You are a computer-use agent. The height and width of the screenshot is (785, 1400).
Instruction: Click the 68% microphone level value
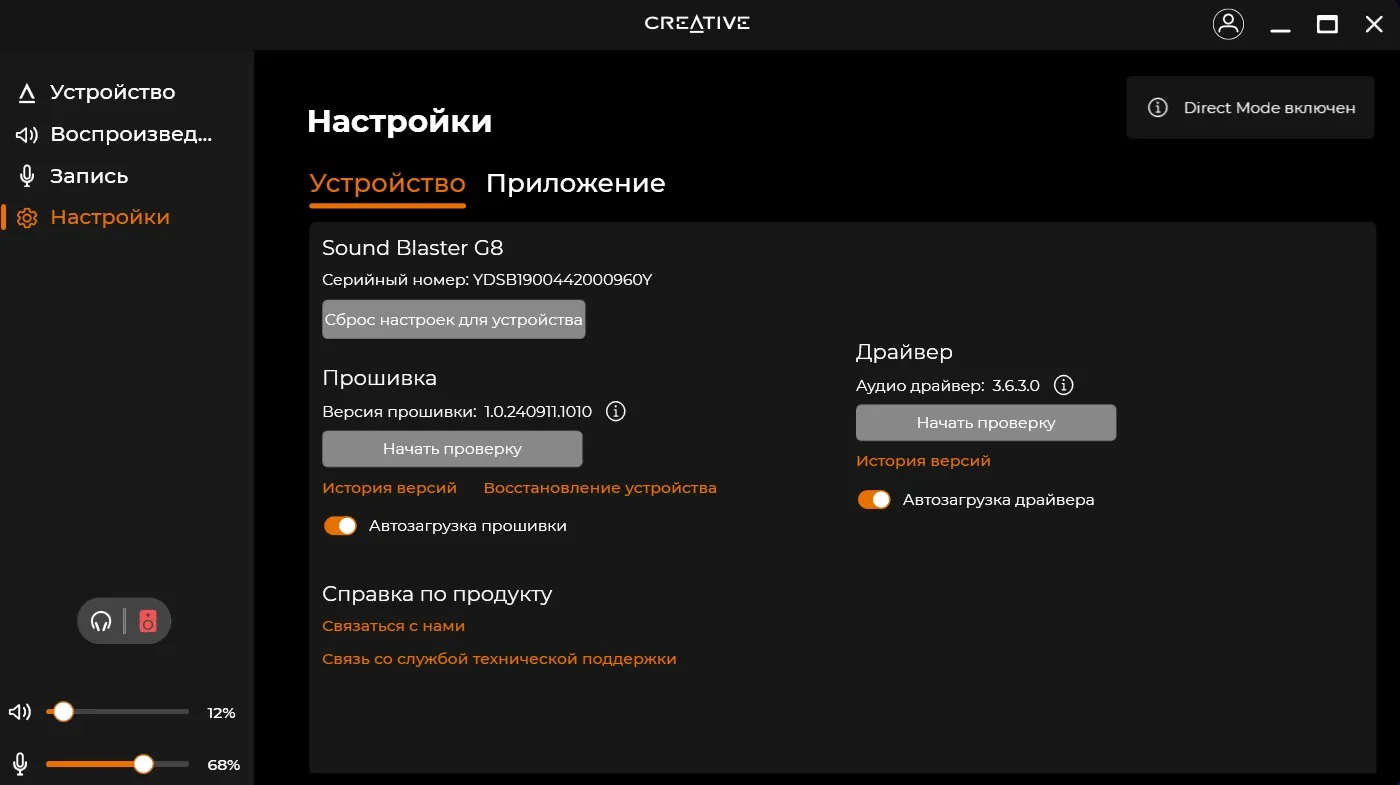click(x=223, y=765)
